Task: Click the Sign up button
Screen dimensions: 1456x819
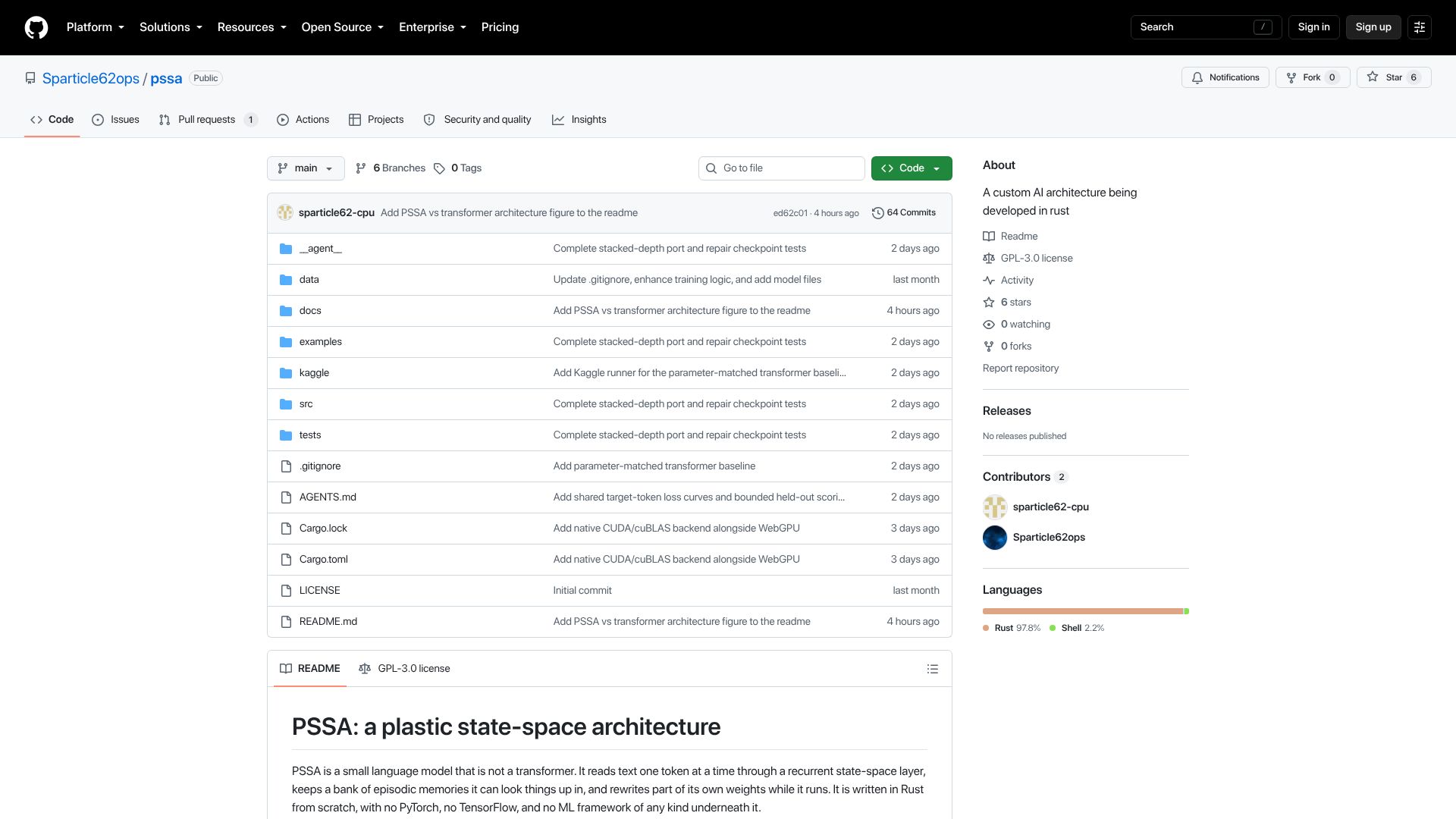Action: tap(1373, 27)
